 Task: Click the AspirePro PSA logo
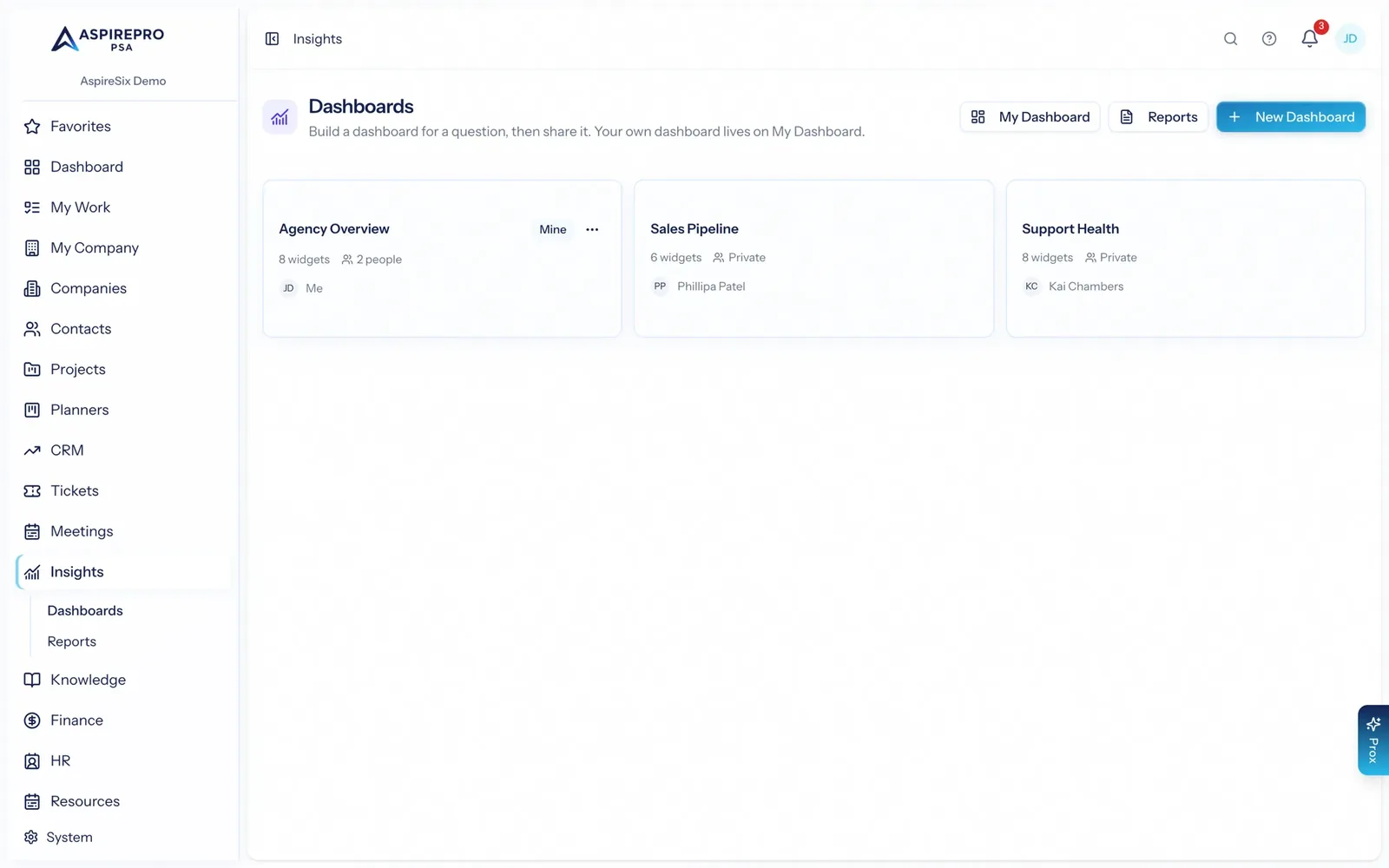click(108, 39)
